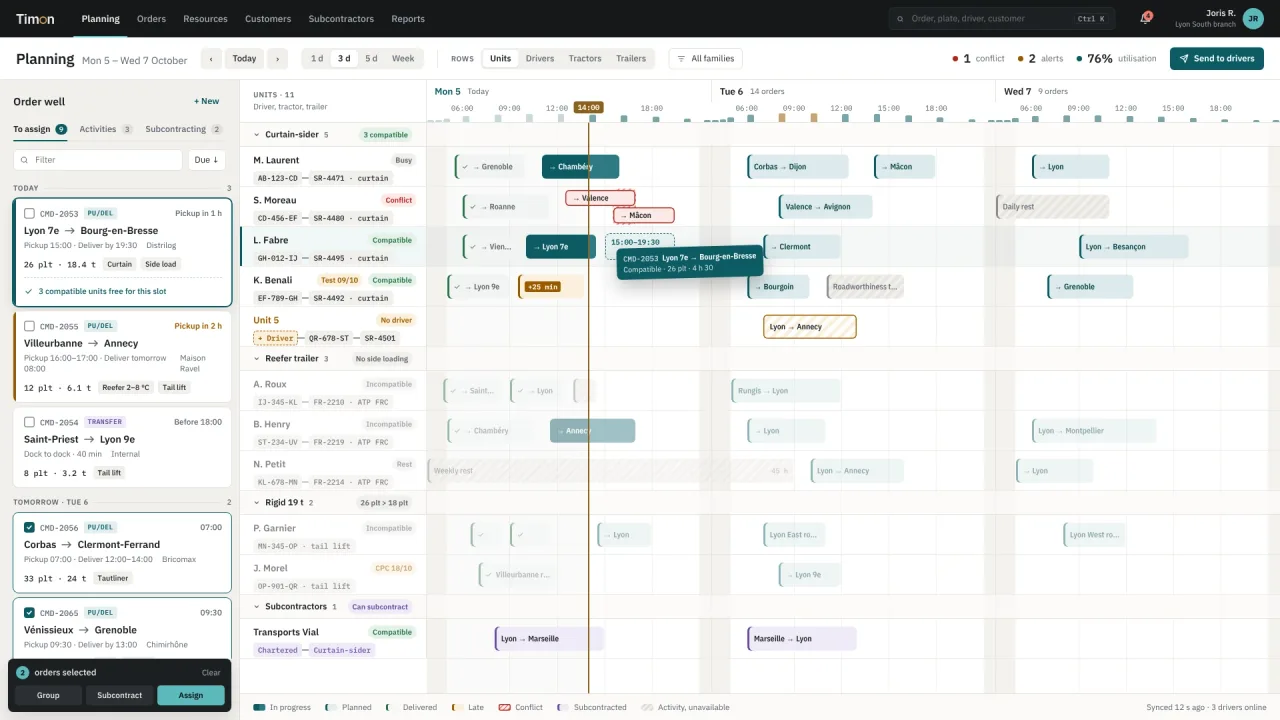The width and height of the screenshot is (1280, 720).
Task: Click the Today button
Action: (x=245, y=59)
